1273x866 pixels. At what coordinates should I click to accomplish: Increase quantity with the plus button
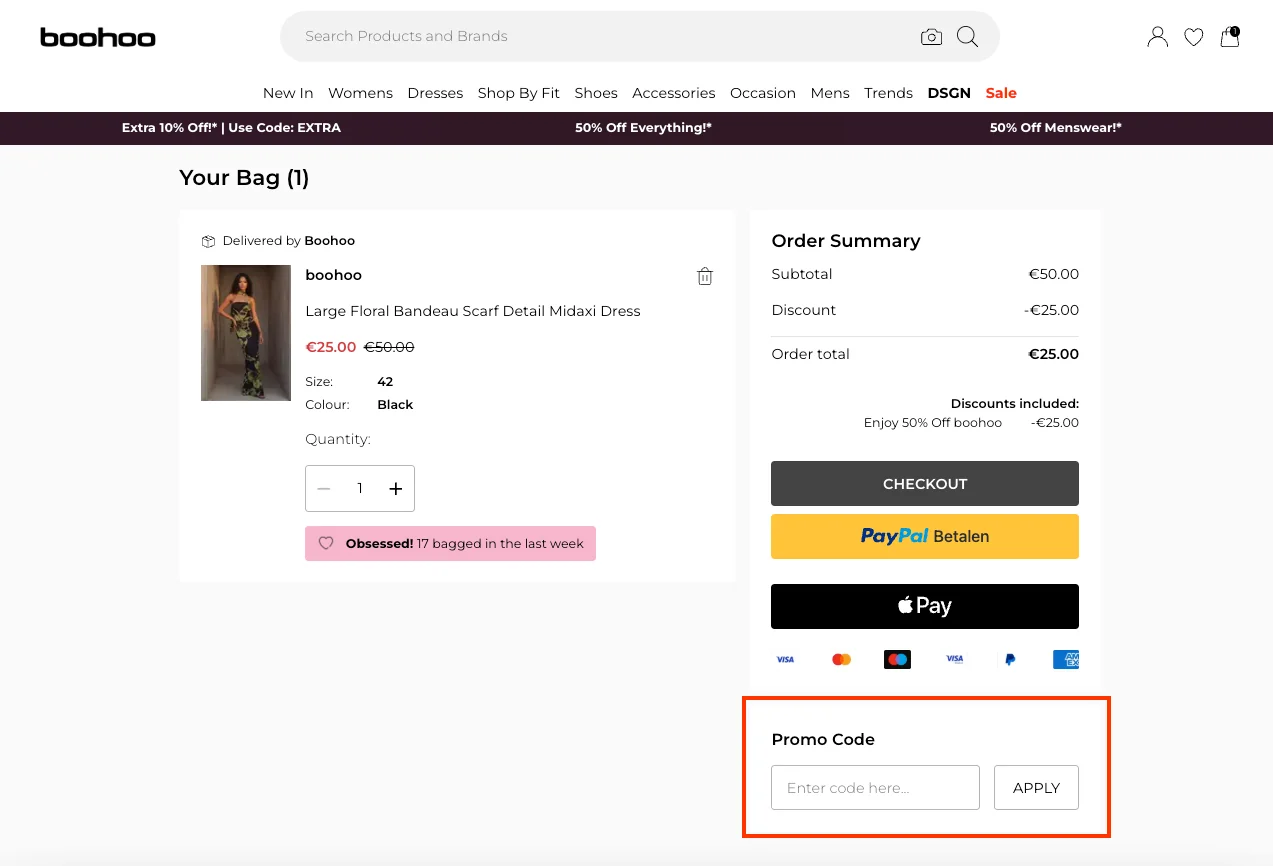click(396, 488)
